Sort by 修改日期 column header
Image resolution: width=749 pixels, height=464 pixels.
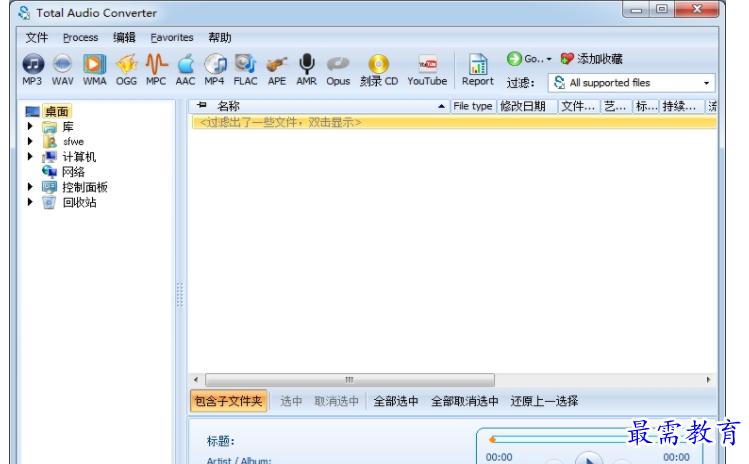click(x=526, y=106)
